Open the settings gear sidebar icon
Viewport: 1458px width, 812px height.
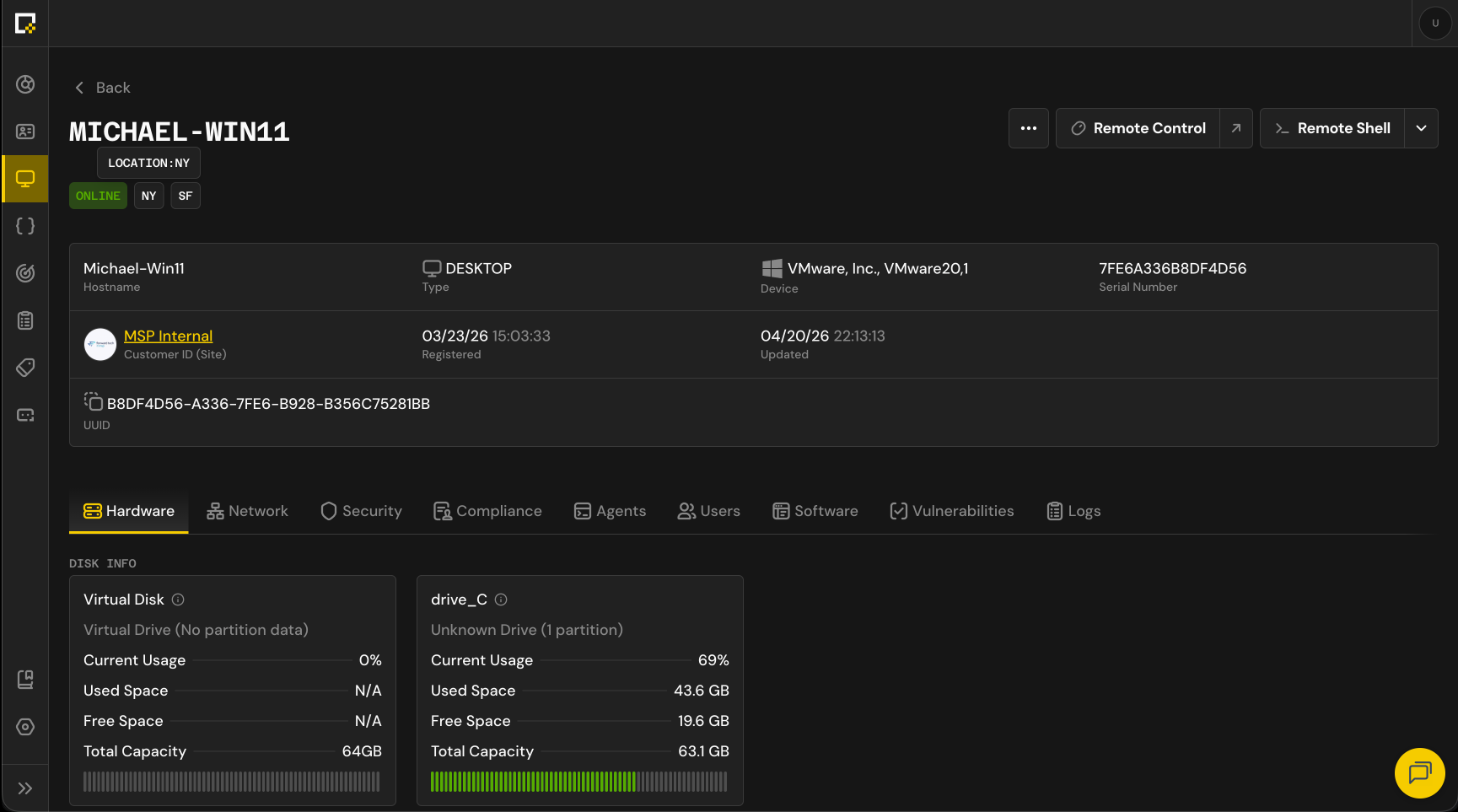[25, 727]
